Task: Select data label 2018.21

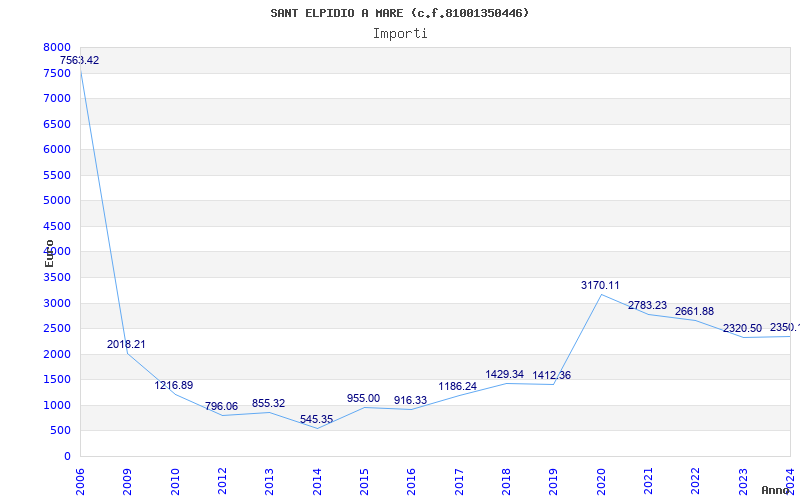Action: (x=126, y=344)
